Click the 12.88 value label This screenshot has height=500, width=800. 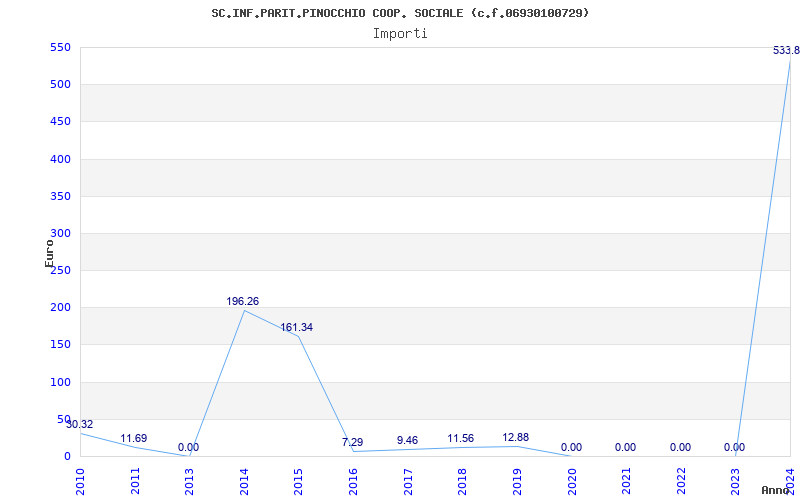pyautogui.click(x=515, y=437)
